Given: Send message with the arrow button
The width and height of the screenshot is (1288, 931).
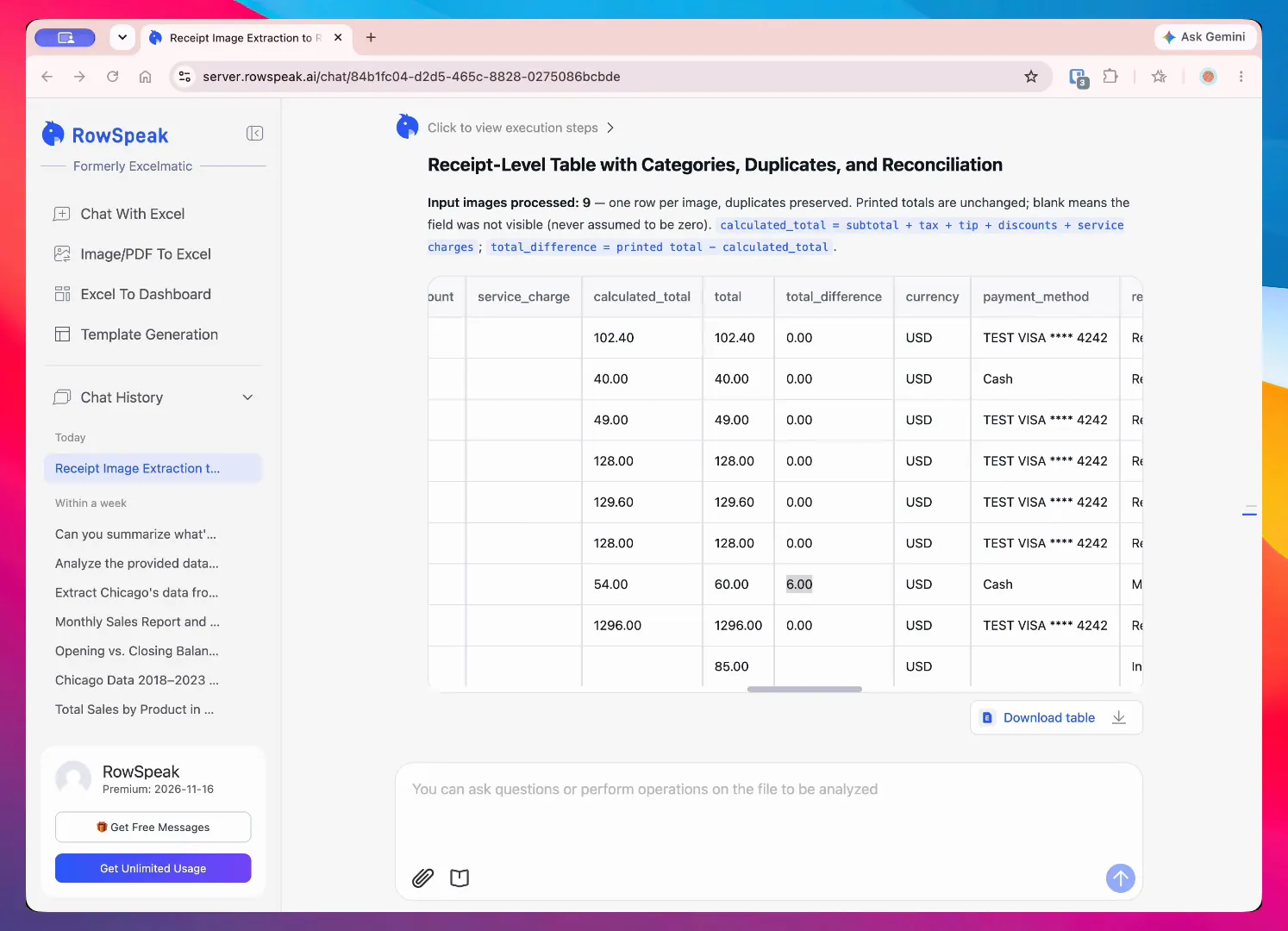Looking at the screenshot, I should (x=1120, y=878).
